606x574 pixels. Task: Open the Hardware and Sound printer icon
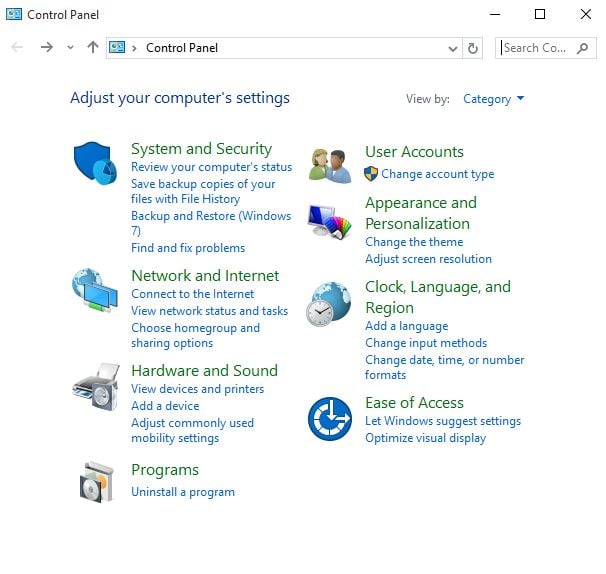[x=96, y=387]
